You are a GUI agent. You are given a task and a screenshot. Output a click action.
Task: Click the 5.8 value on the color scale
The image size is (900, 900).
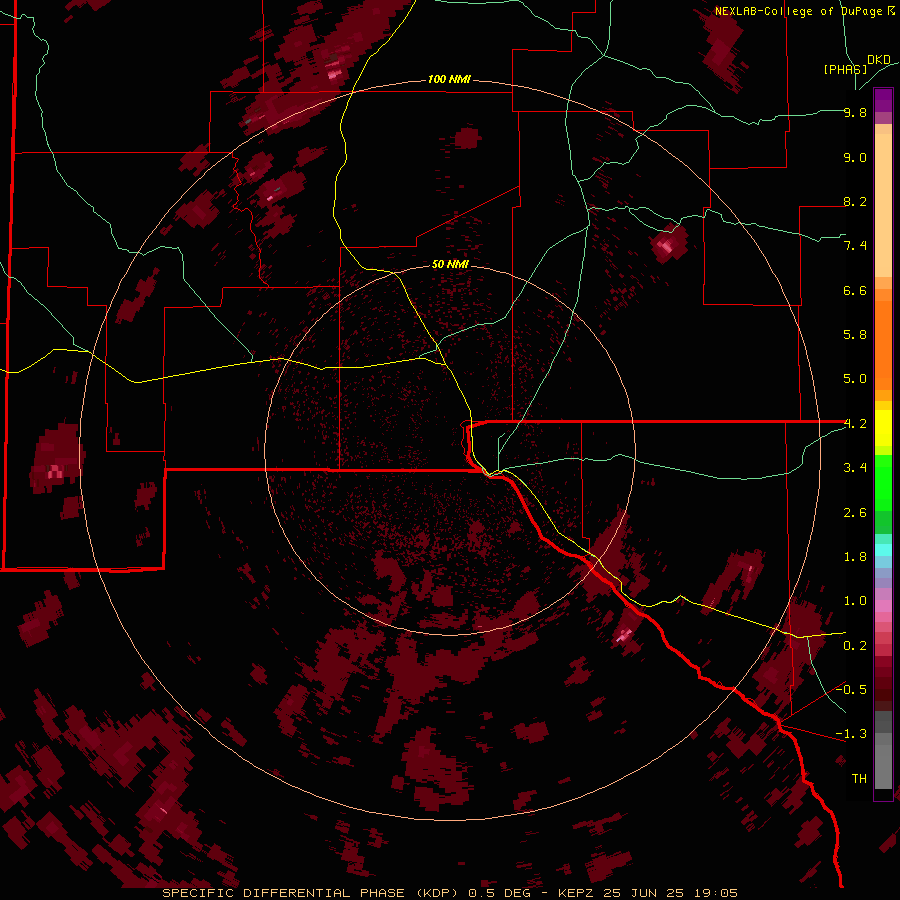pos(855,334)
